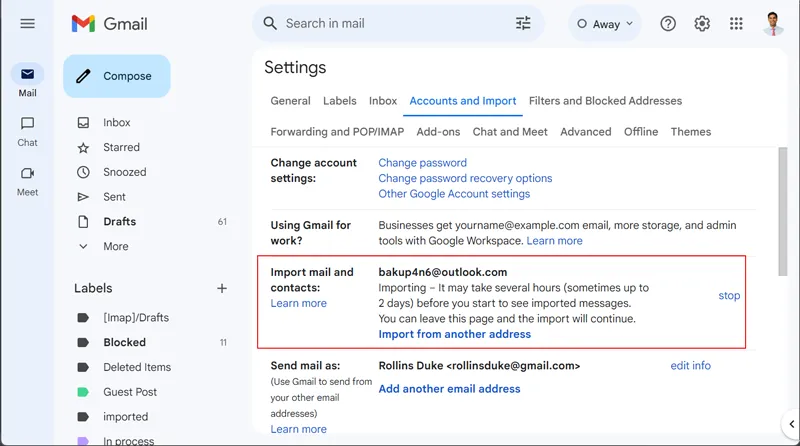
Task: Switch to Chat in the sidebar
Action: click(27, 130)
